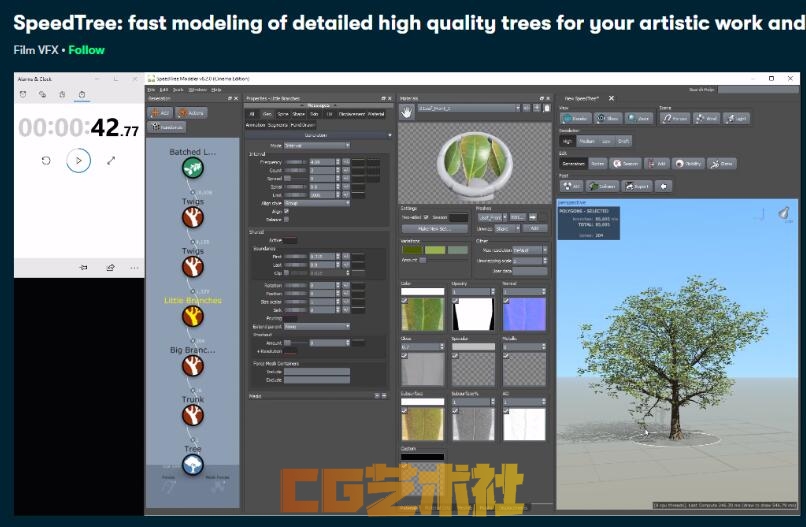Select the upper Twigs node below Batched Leaves

click(x=193, y=217)
